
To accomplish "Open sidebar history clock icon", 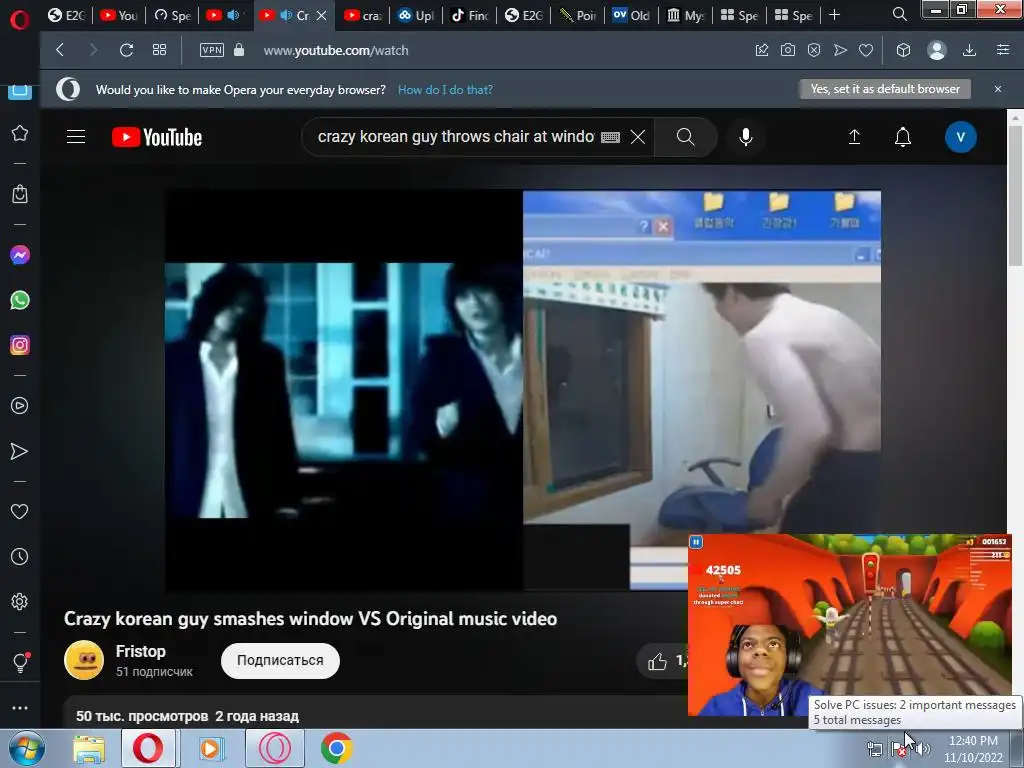I will point(20,556).
